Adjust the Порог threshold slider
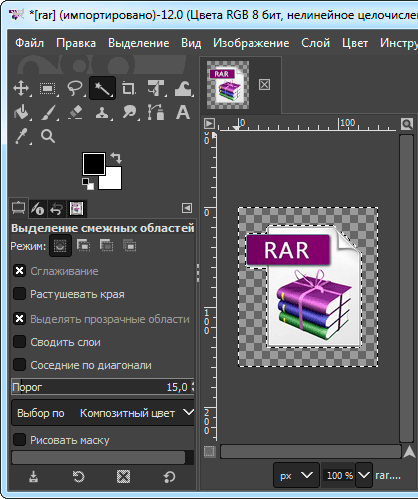 (102, 387)
